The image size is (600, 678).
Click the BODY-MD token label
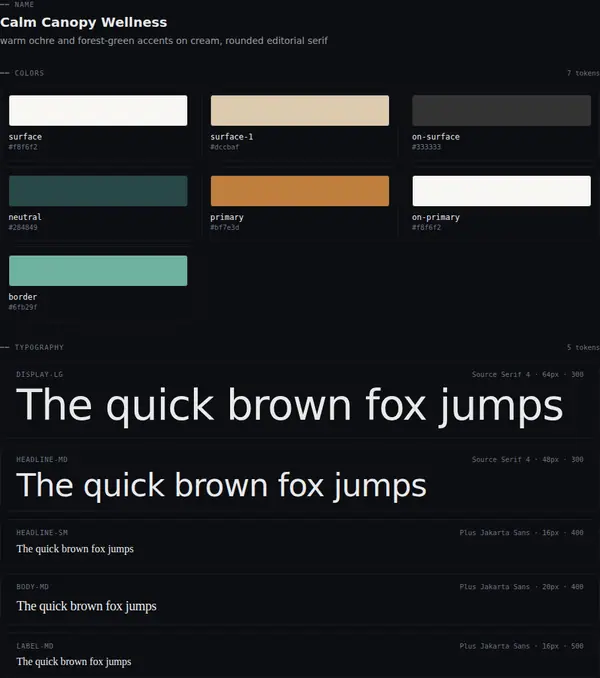click(x=32, y=587)
